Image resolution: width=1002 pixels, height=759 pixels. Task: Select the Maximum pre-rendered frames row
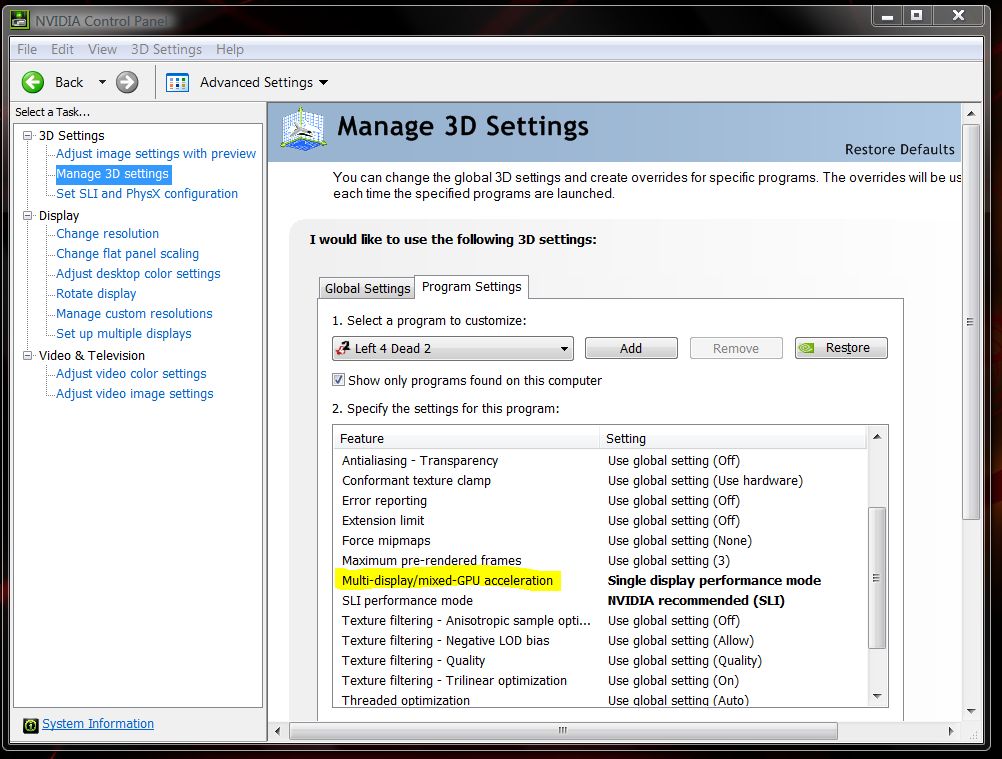(600, 560)
